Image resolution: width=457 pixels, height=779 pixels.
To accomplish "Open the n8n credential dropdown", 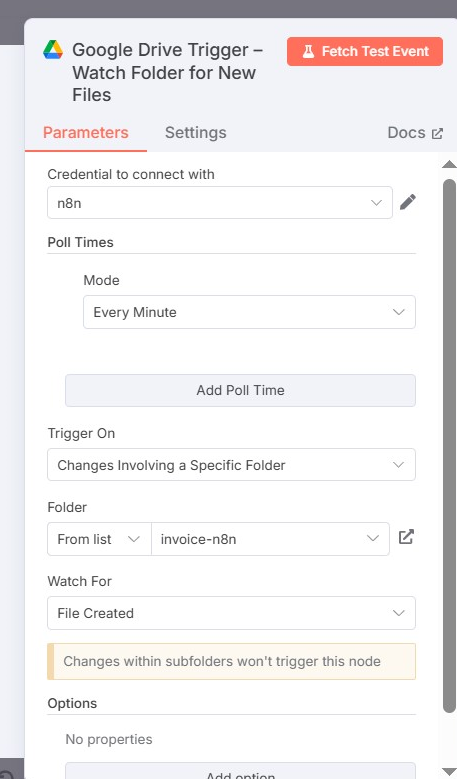I will click(220, 203).
